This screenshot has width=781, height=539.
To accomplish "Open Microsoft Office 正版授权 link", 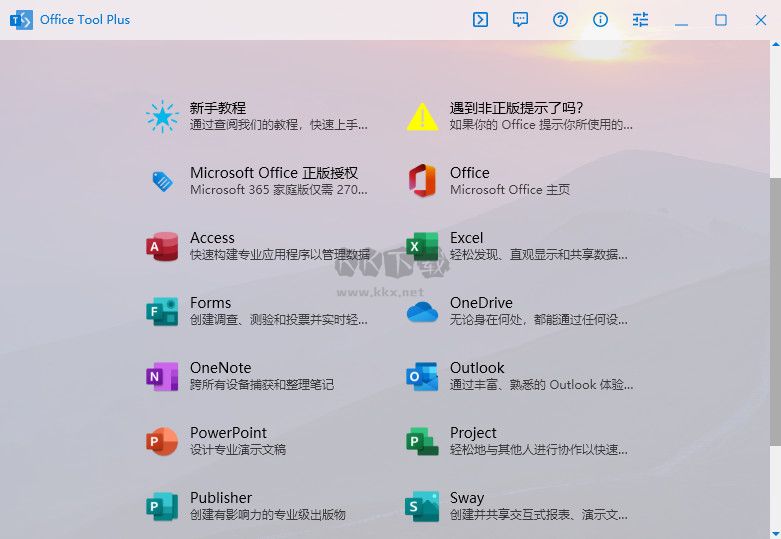I will pyautogui.click(x=274, y=173).
